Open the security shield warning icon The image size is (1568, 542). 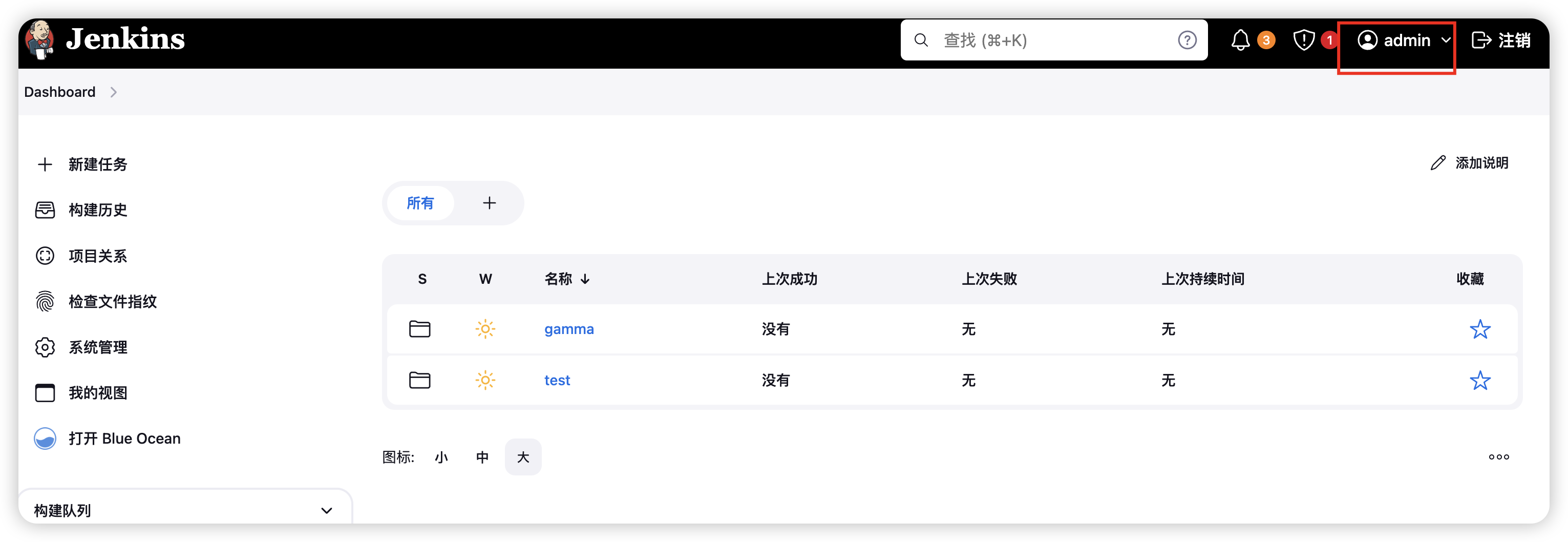pyautogui.click(x=1303, y=40)
